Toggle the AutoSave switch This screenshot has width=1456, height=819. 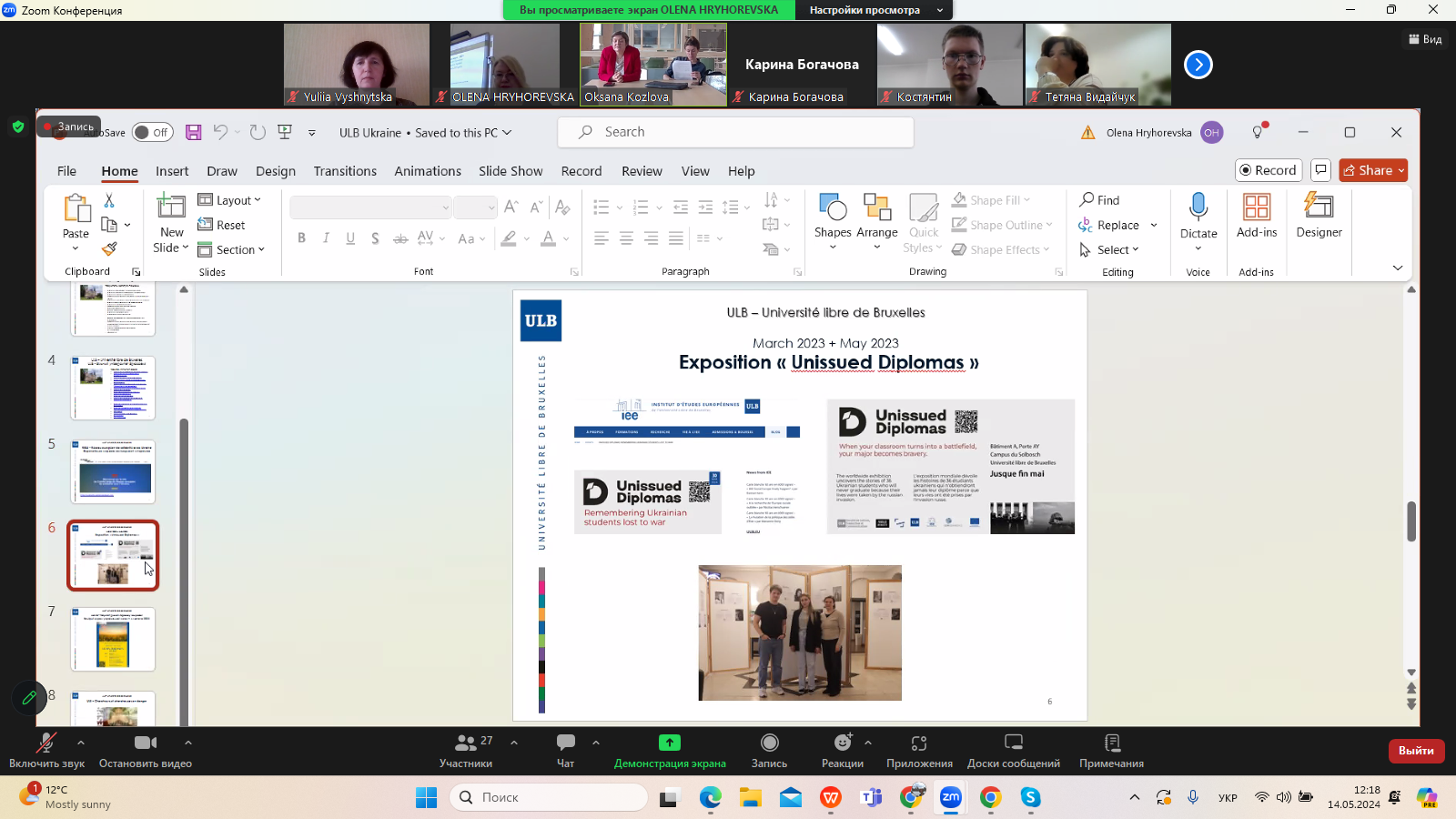tap(152, 132)
